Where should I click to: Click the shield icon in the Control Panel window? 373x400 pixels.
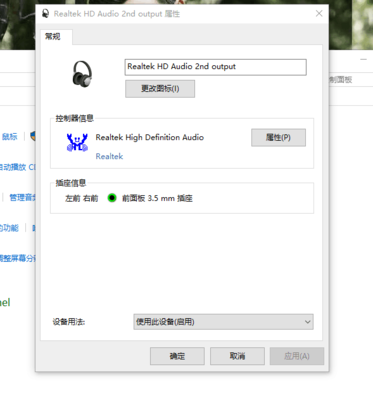[x=33, y=136]
